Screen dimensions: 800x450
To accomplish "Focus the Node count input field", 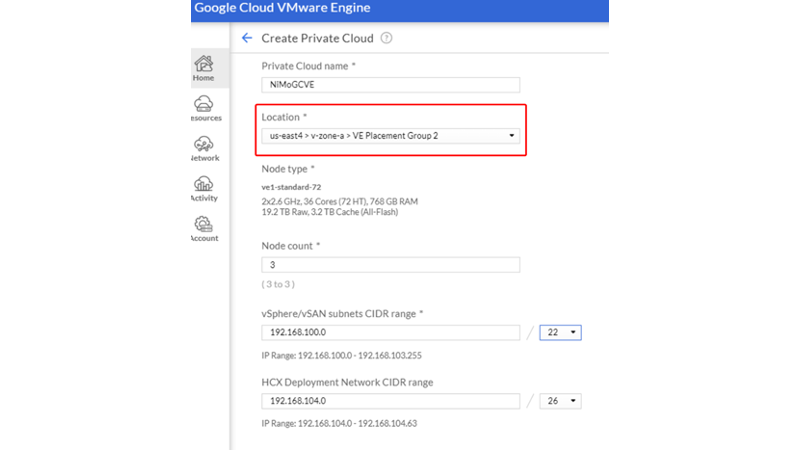I will click(390, 265).
